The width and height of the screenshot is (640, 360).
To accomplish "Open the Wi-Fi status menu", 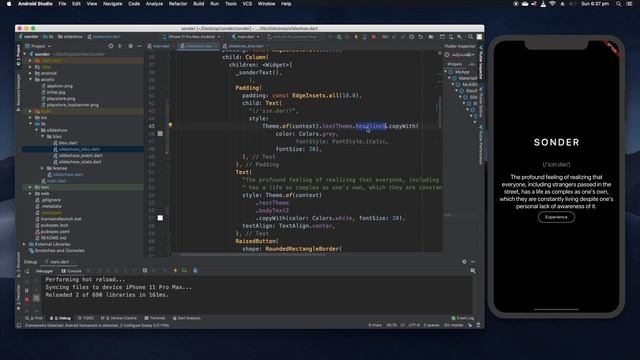I will pyautogui.click(x=553, y=4).
